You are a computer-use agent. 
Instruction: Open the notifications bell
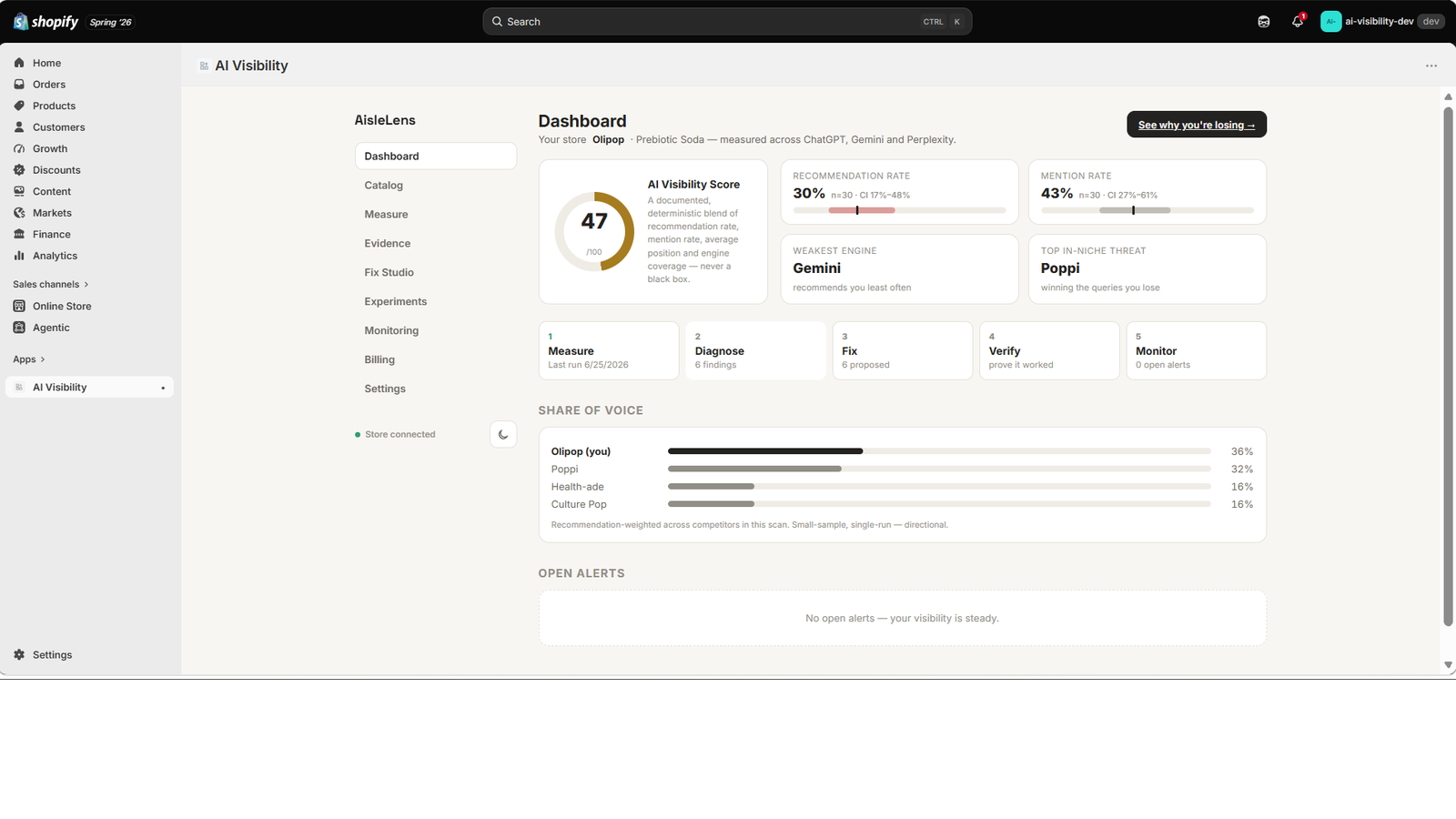point(1298,22)
